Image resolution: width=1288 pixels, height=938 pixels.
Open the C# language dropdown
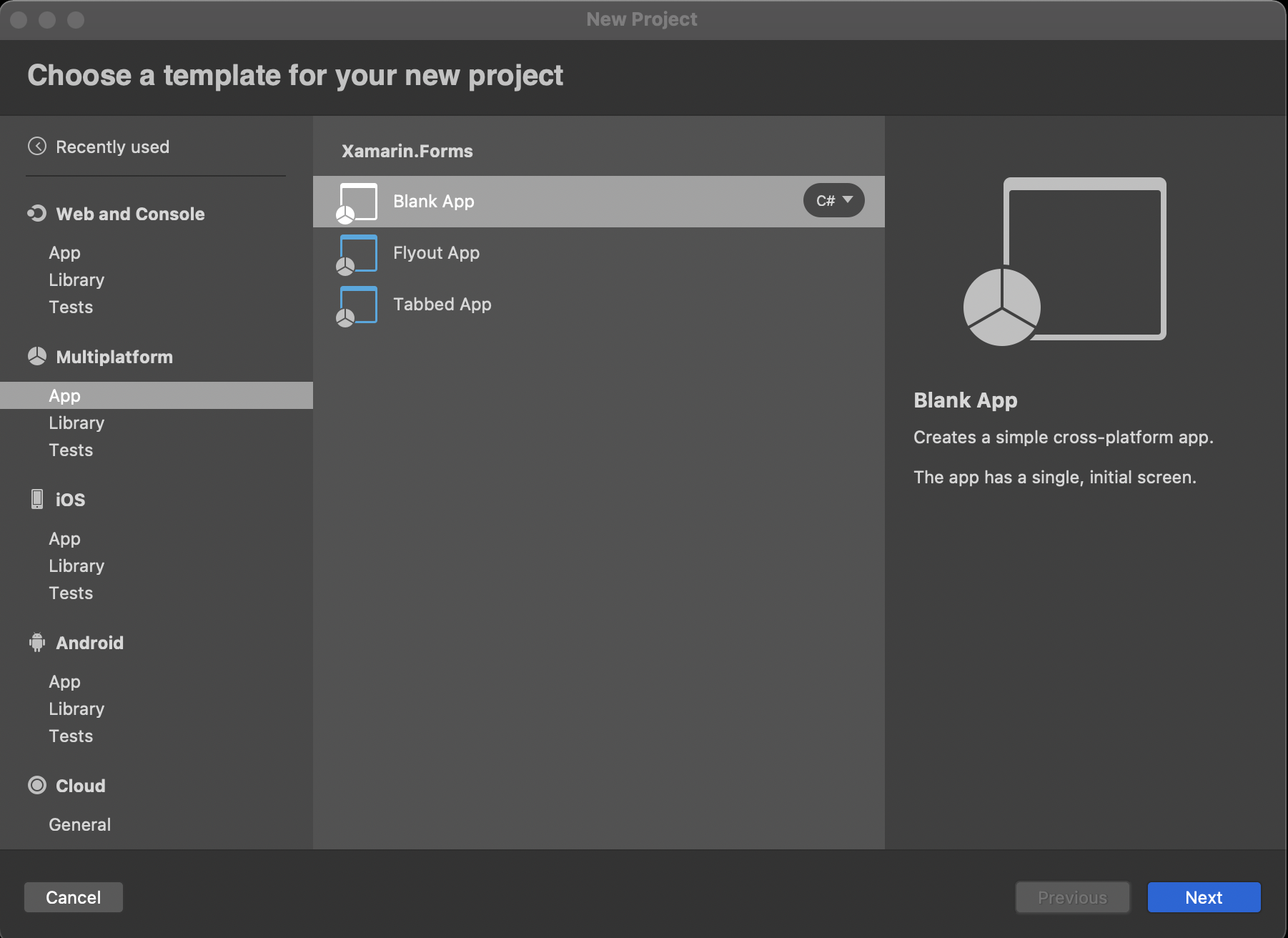point(834,201)
